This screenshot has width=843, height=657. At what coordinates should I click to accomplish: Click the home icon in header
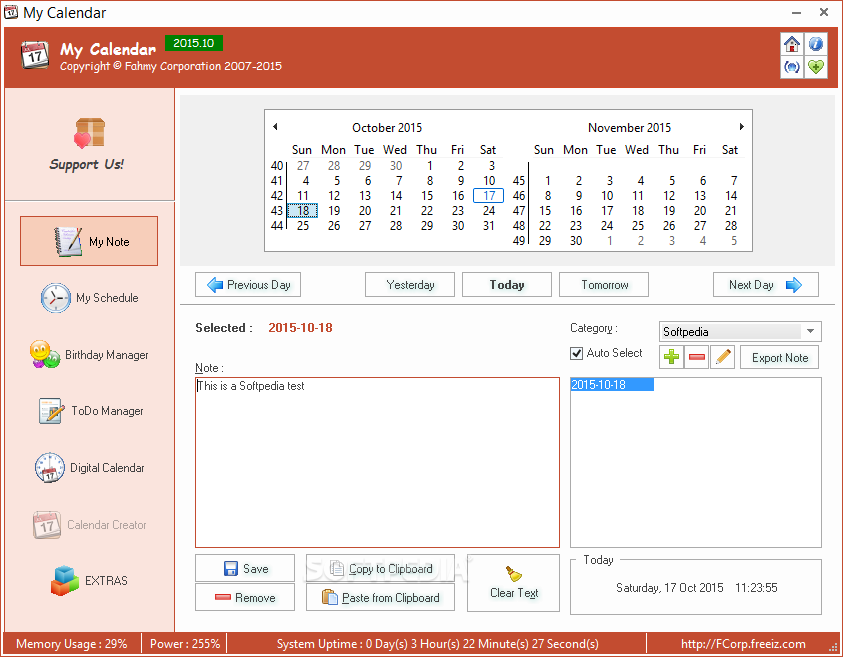pos(791,44)
